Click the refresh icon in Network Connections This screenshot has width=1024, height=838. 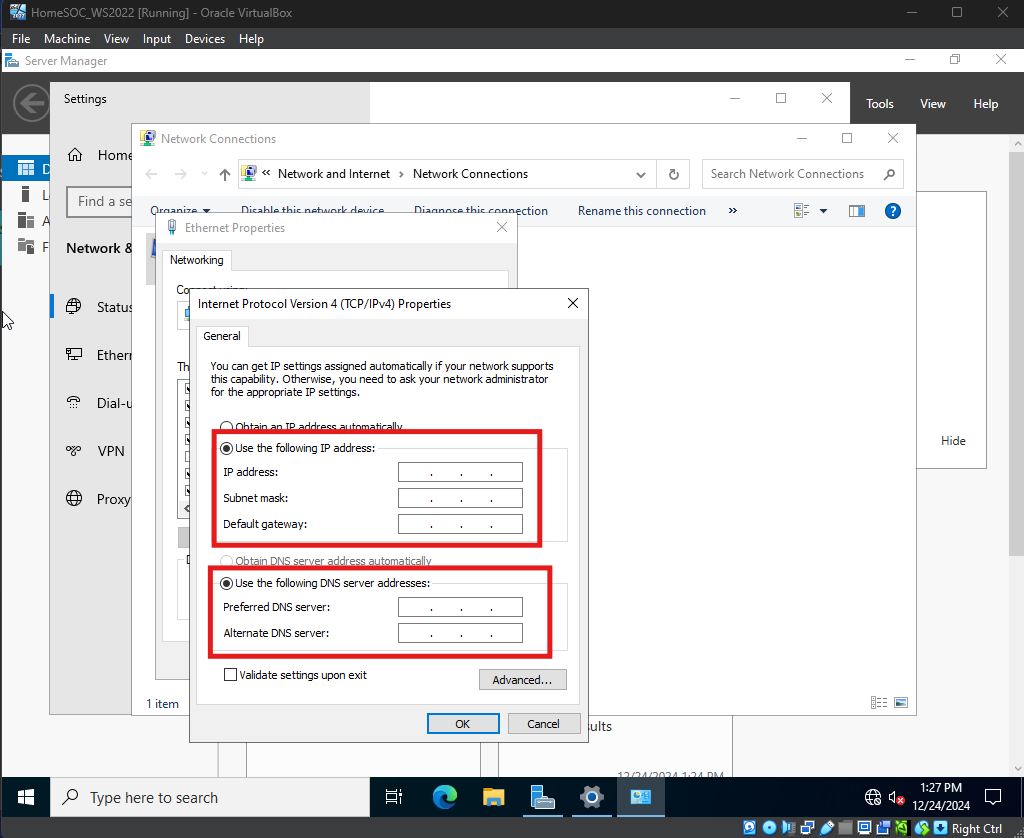point(673,174)
